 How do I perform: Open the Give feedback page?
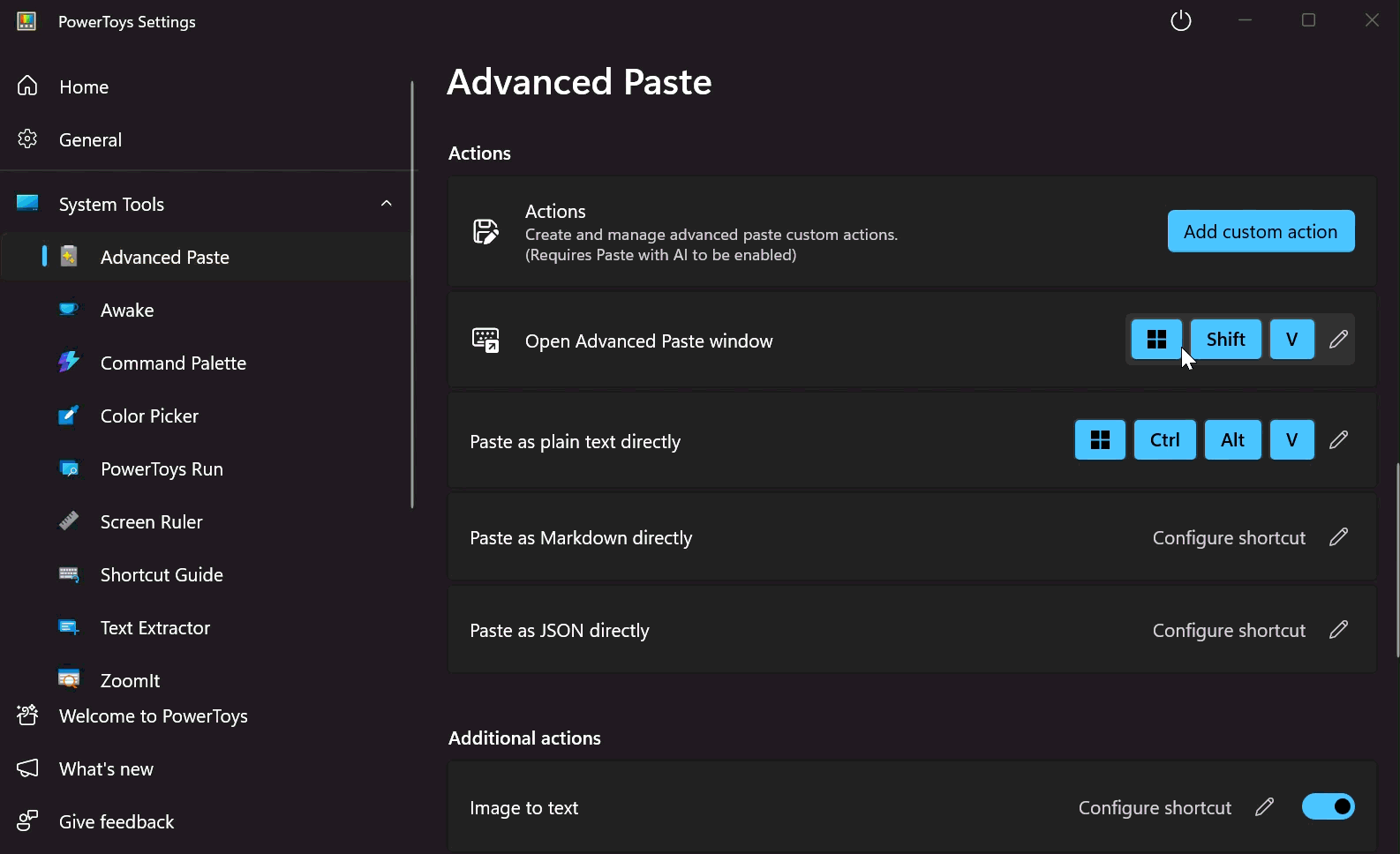pos(205,821)
